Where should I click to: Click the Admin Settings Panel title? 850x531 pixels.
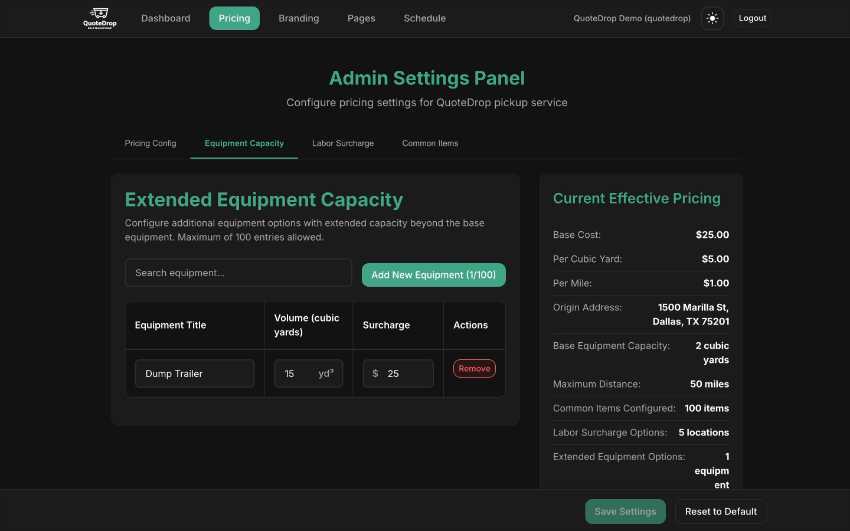[427, 78]
